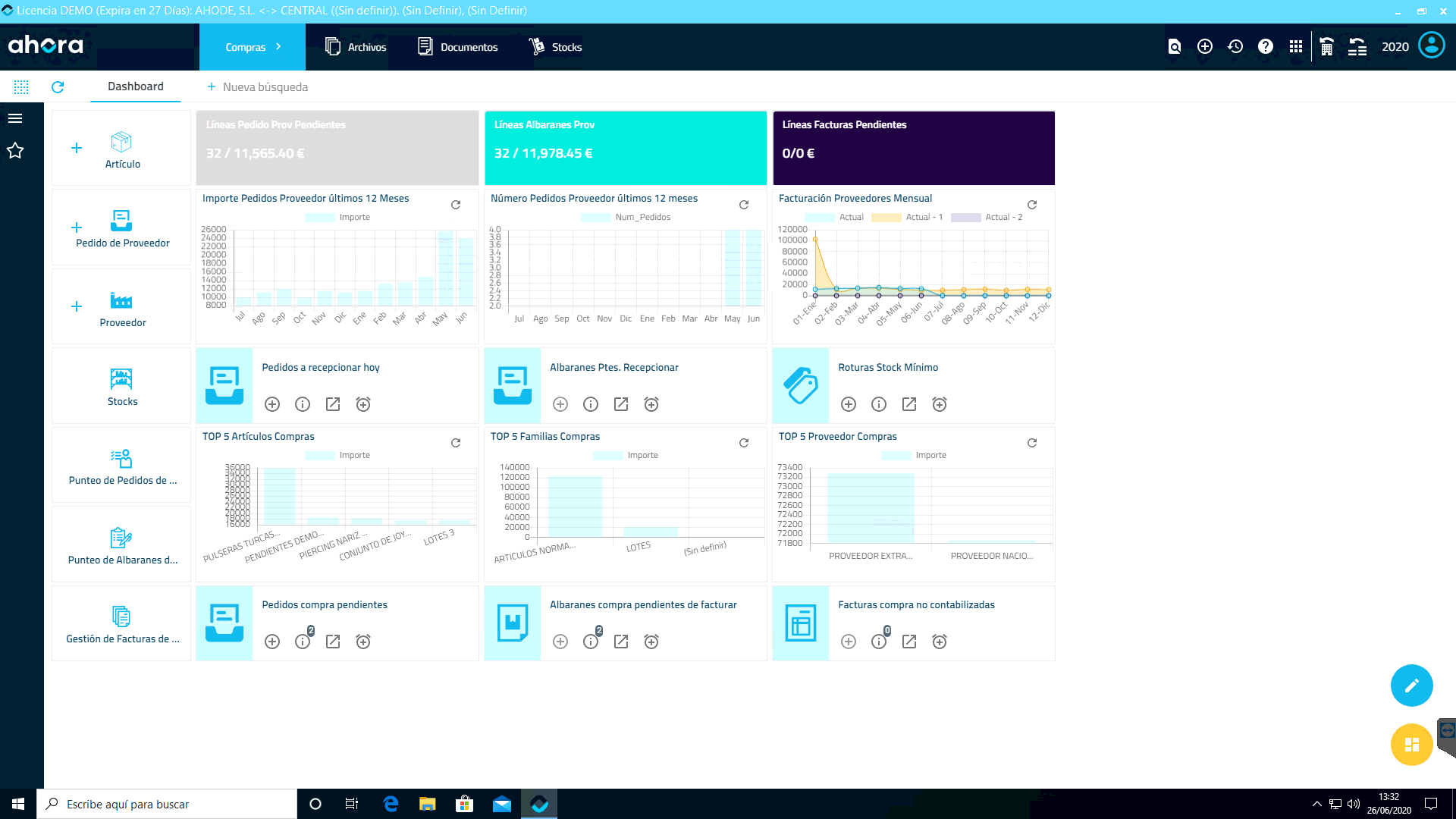Click the blue pencil edit floating button
Image resolution: width=1456 pixels, height=819 pixels.
click(1411, 686)
